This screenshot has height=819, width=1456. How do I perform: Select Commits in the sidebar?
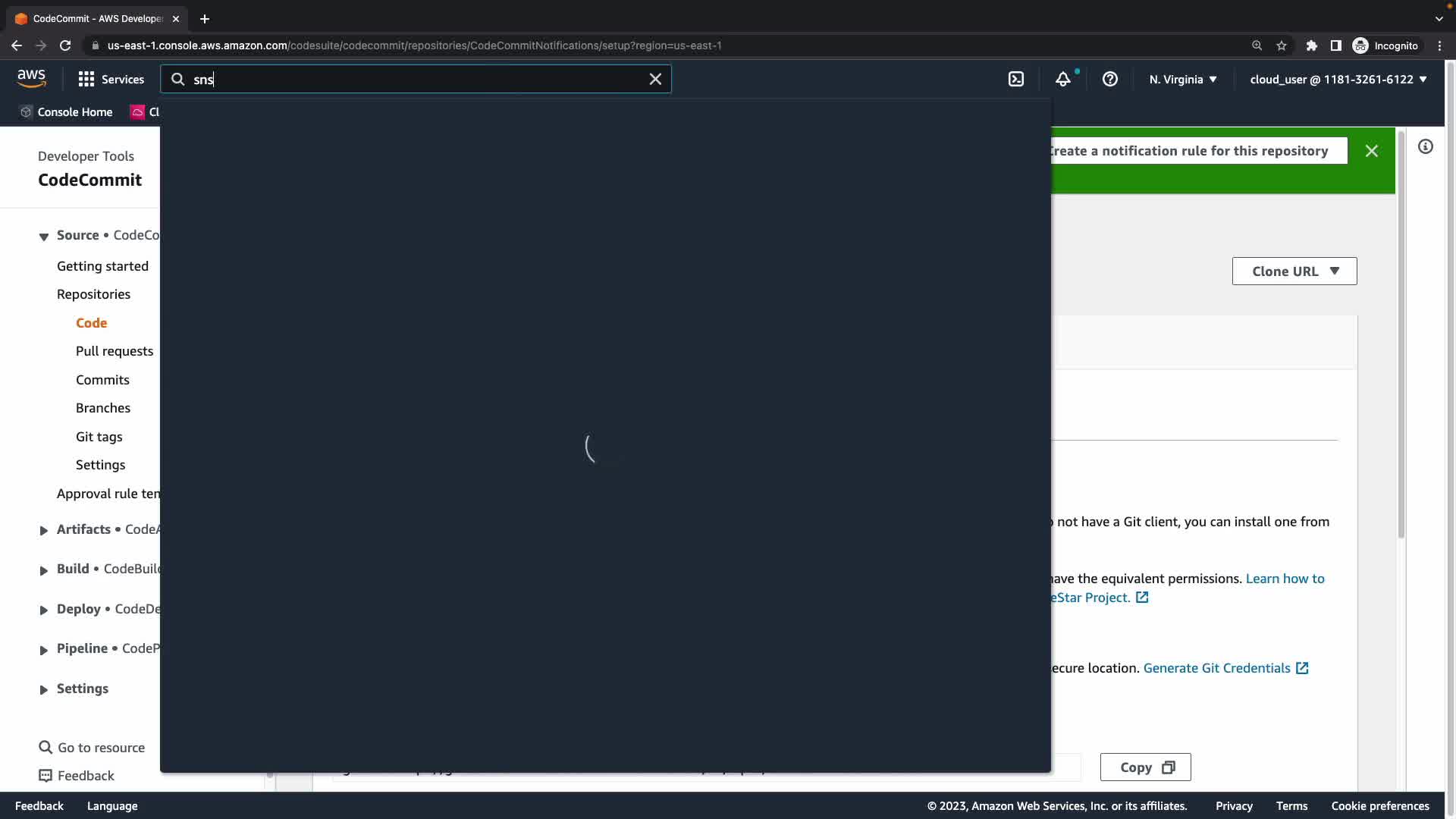click(102, 379)
